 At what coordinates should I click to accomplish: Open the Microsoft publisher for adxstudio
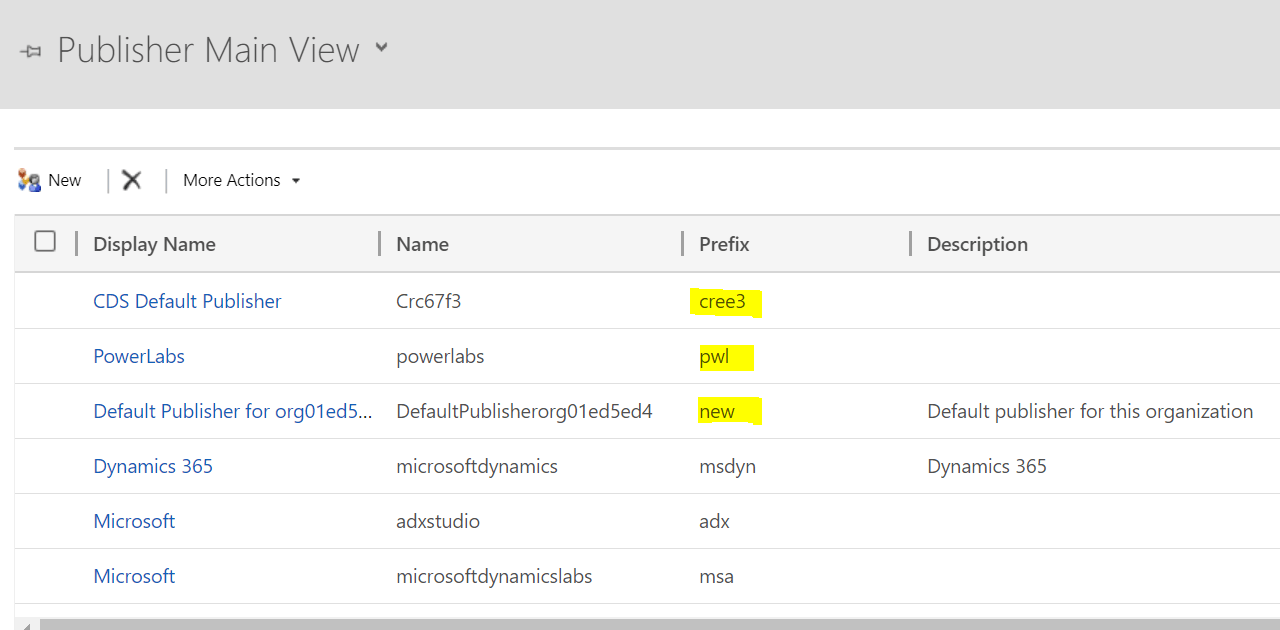[134, 521]
